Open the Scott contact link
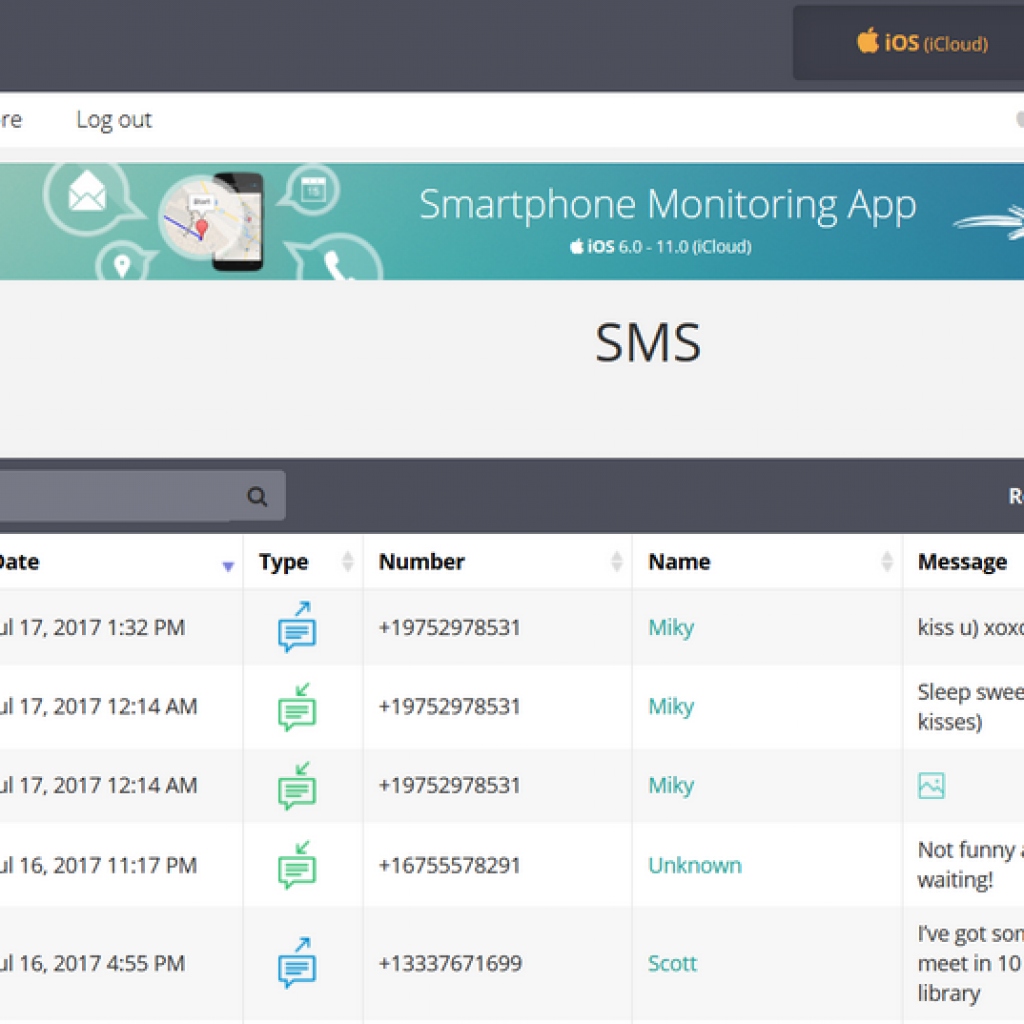The image size is (1024, 1024). 673,963
